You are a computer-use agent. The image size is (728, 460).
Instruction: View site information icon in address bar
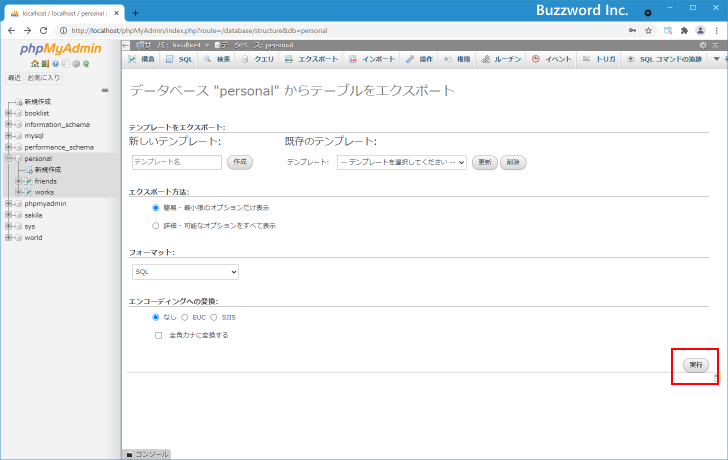(63, 31)
